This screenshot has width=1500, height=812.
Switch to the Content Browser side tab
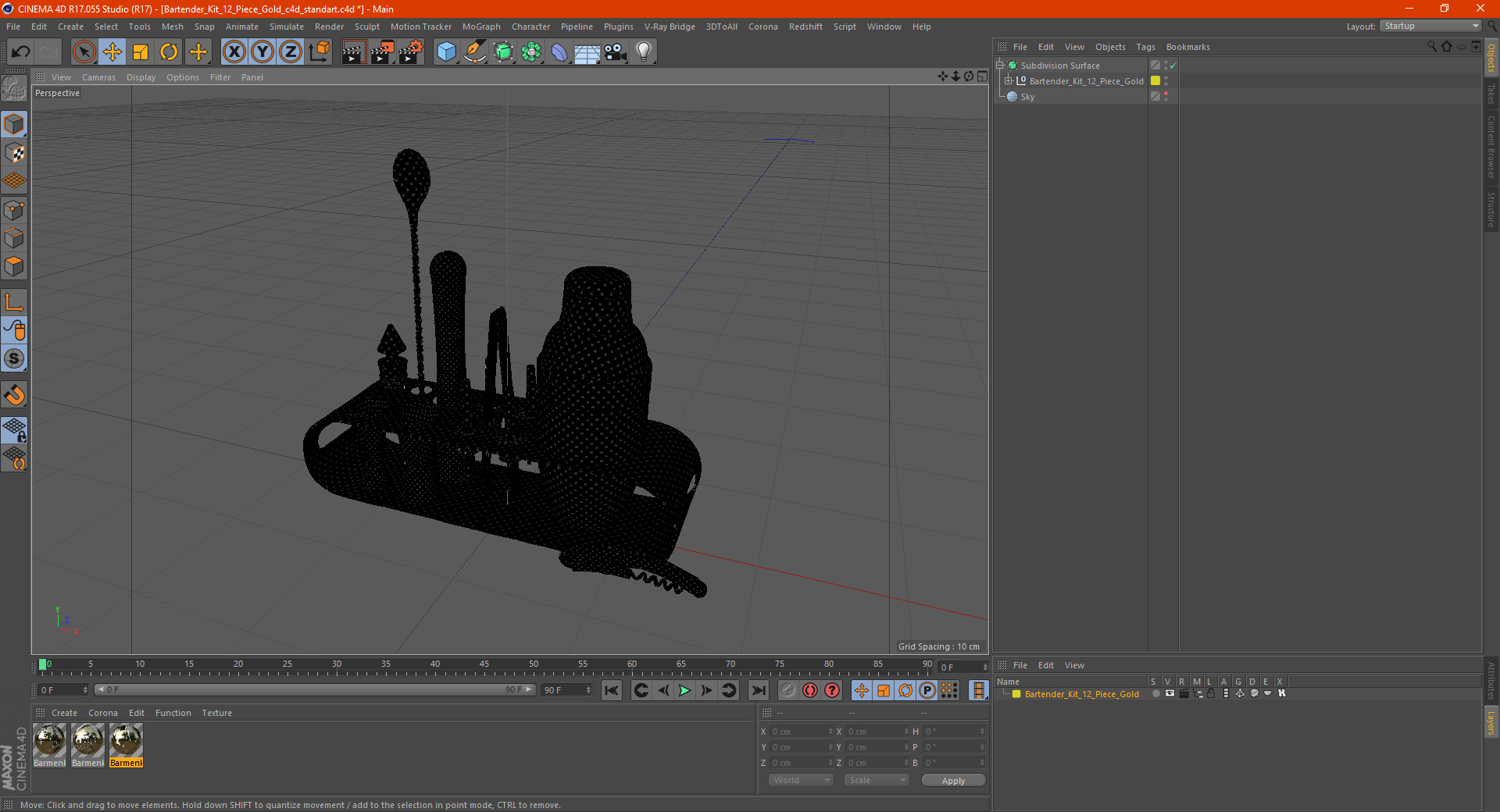(1491, 147)
